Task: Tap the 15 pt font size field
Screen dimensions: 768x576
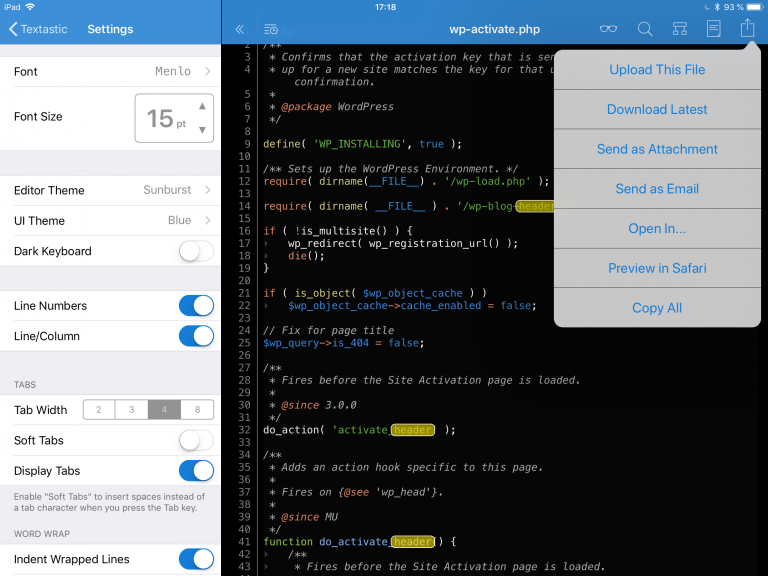Action: (174, 118)
